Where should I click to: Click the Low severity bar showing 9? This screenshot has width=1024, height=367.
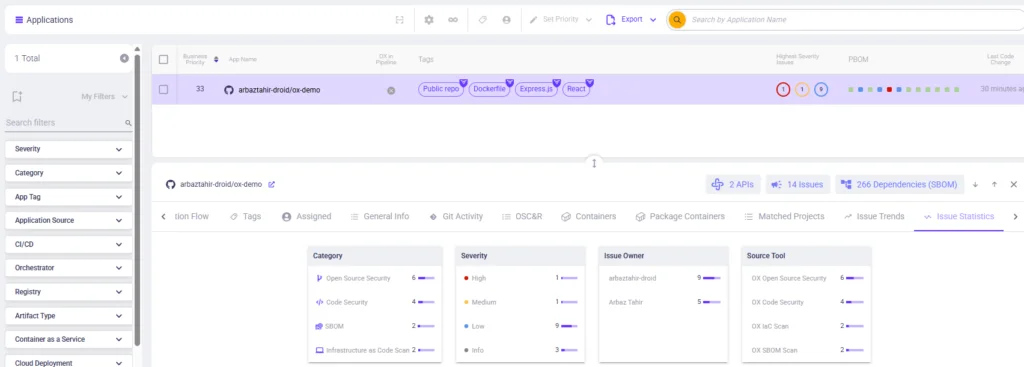tap(569, 326)
